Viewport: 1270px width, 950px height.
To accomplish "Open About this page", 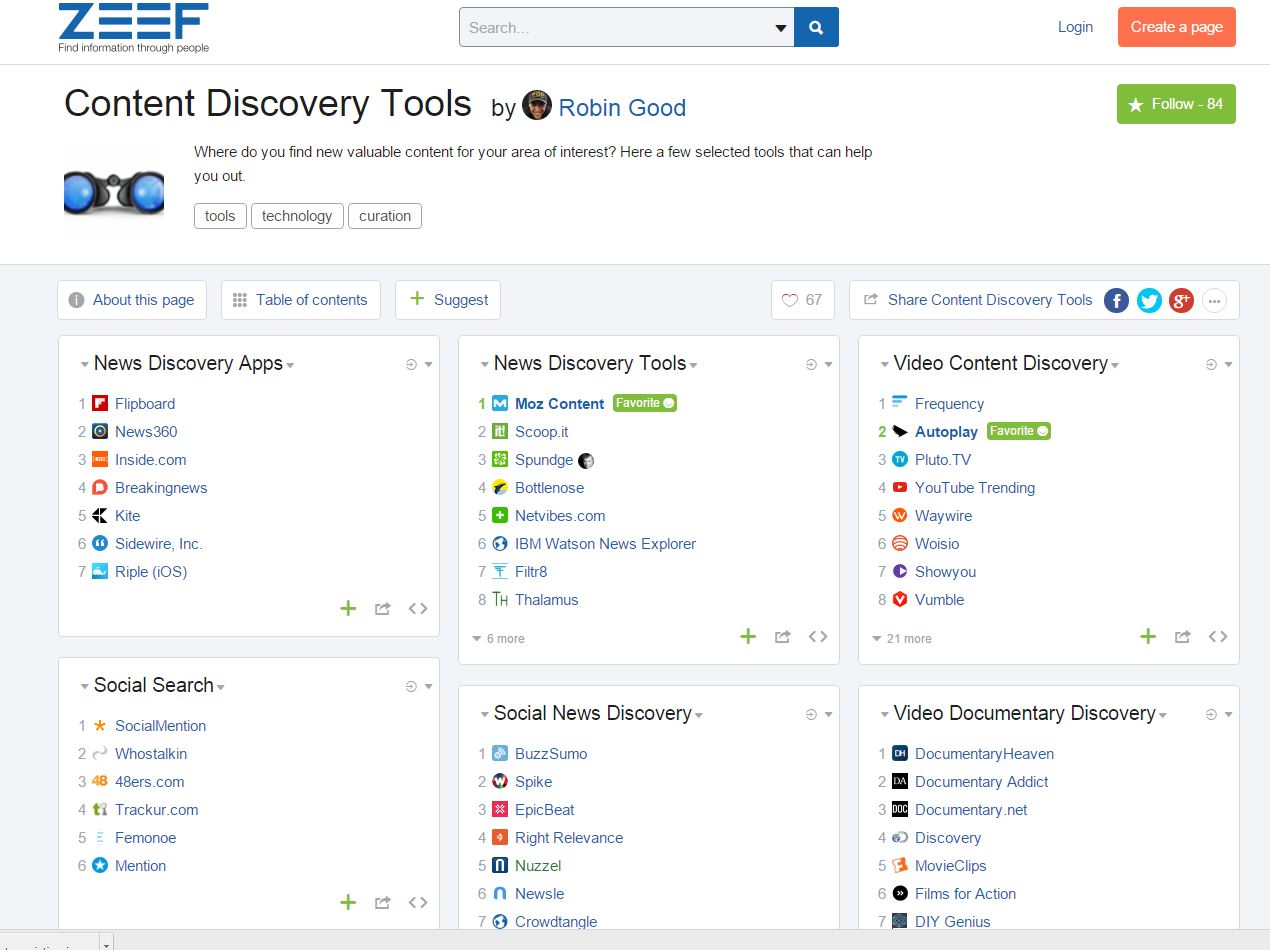I will coord(132,300).
